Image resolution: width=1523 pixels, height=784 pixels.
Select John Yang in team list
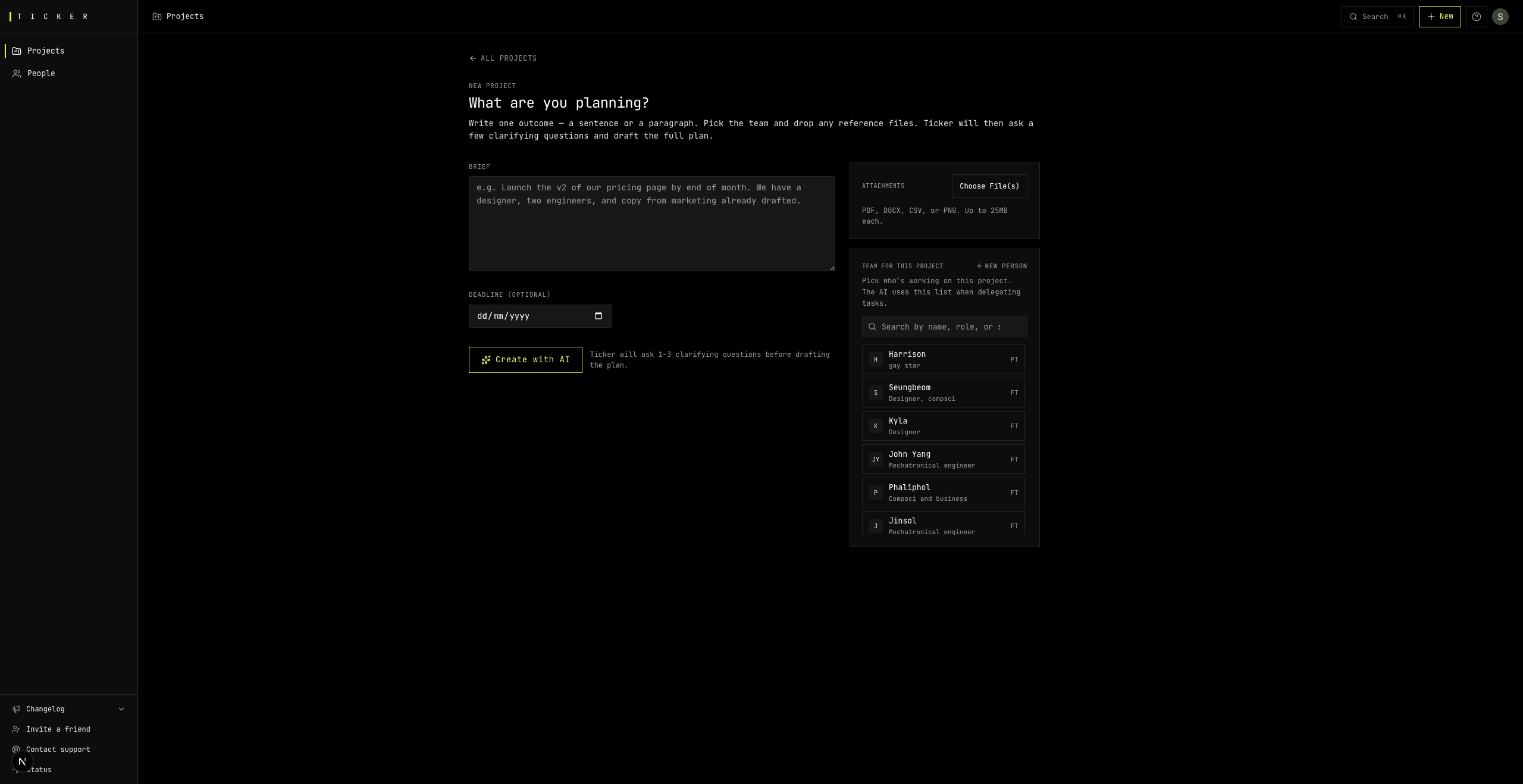tap(944, 459)
